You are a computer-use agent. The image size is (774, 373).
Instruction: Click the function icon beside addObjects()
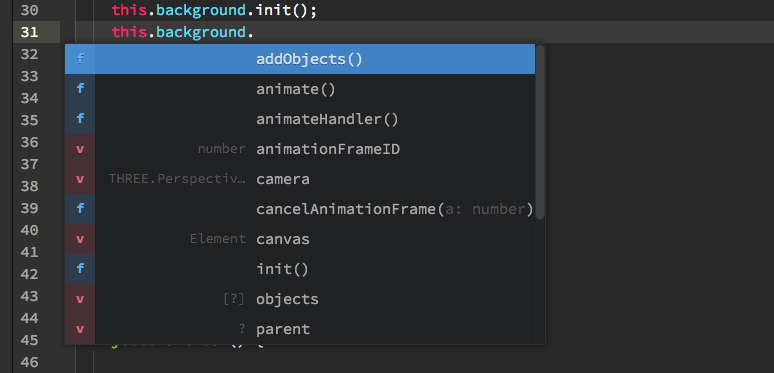tap(80, 59)
